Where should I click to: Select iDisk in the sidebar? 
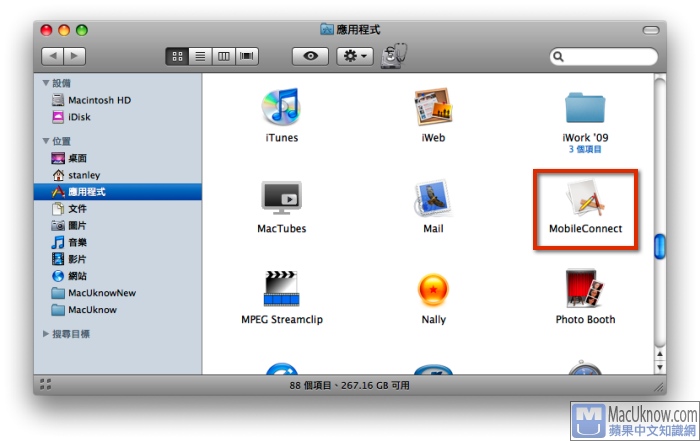[118, 117]
